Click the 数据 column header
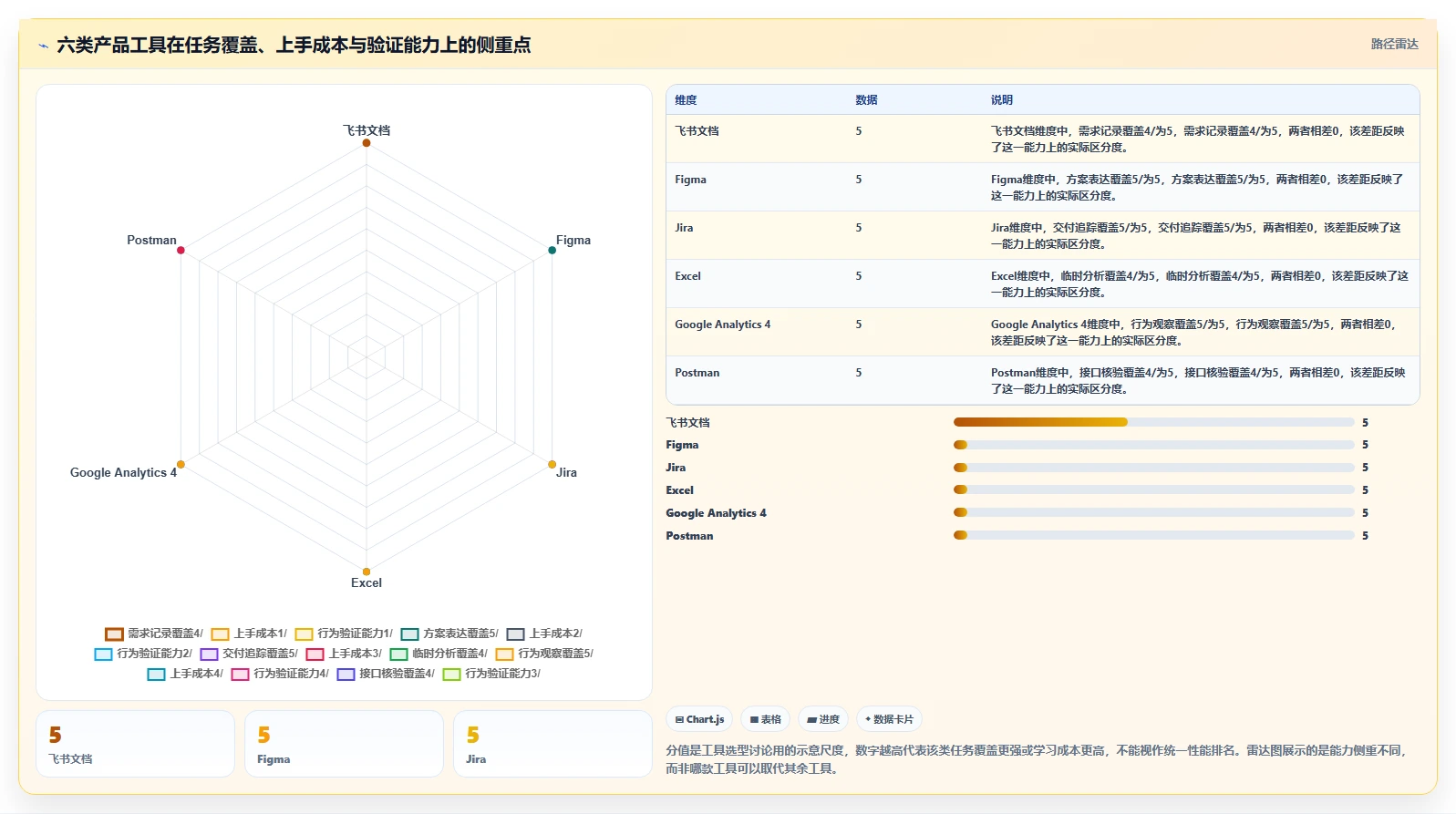Viewport: 1456px width, 814px height. (866, 100)
